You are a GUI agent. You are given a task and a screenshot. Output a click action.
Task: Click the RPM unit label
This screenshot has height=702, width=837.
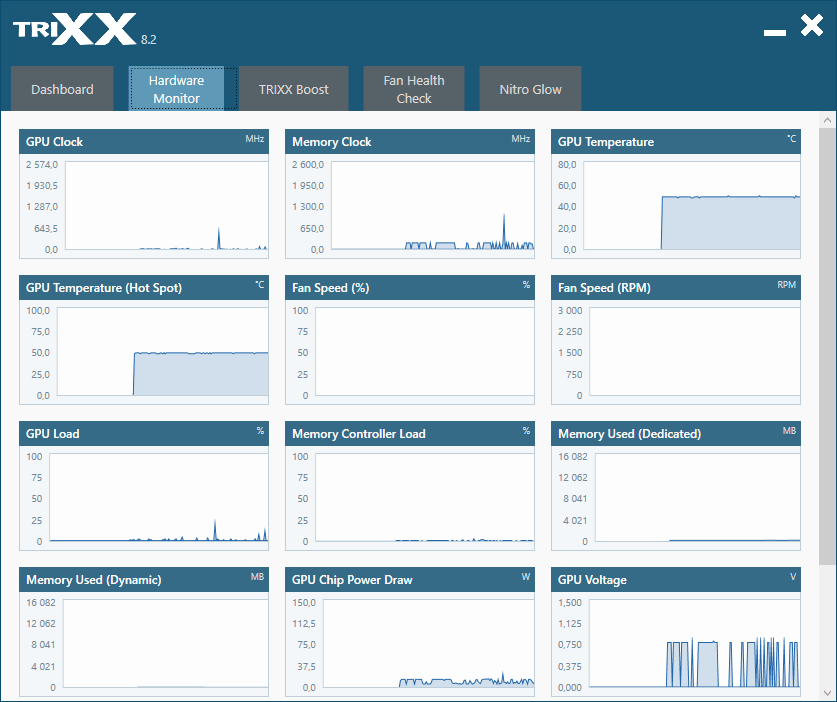click(786, 285)
